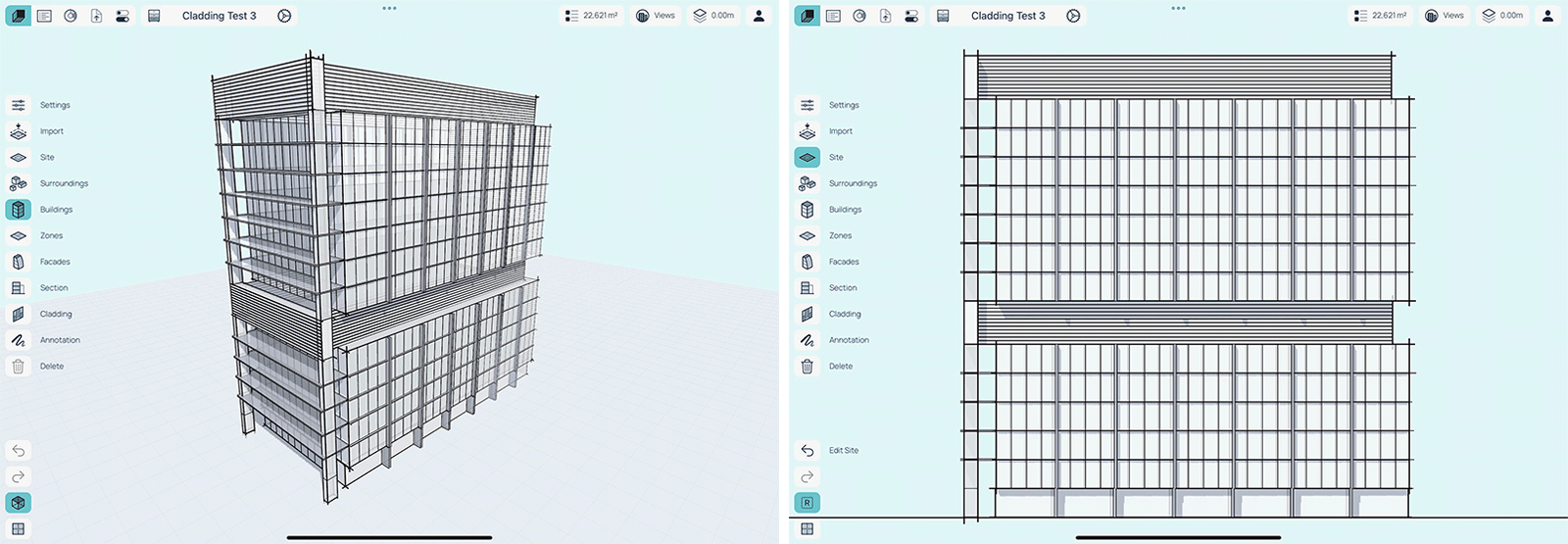Expand the 22,621 m² area list in left window
The height and width of the screenshot is (544, 1568).
click(591, 16)
